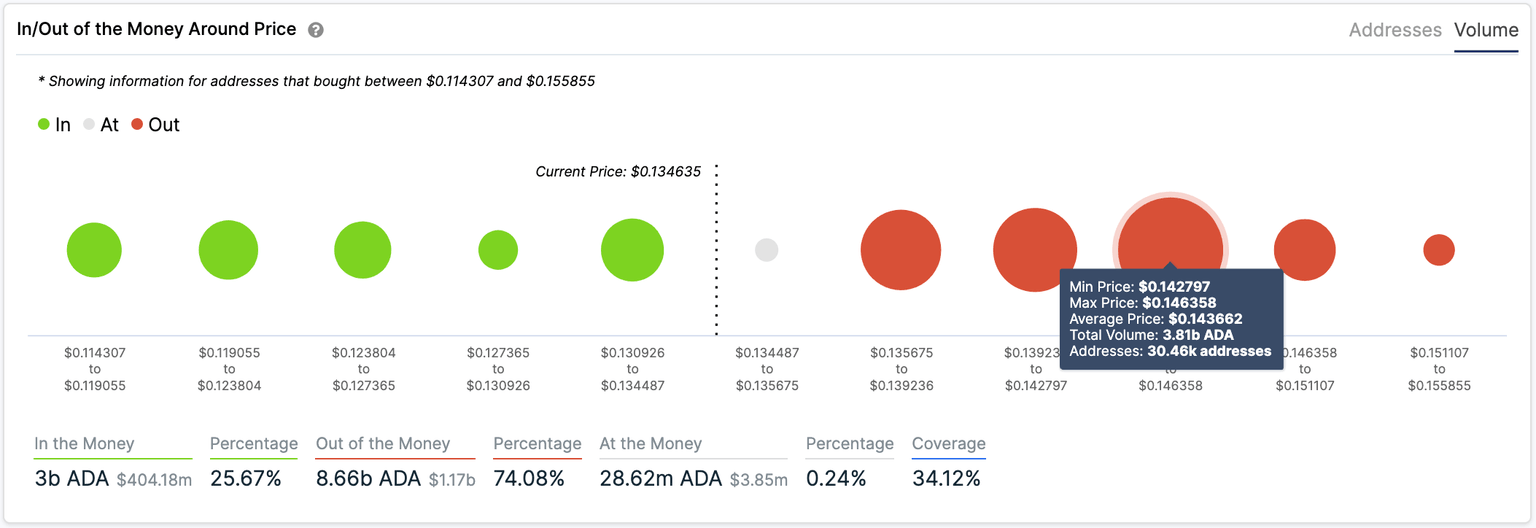1536x528 pixels.
Task: Toggle the red Out legend item
Action: (x=155, y=125)
